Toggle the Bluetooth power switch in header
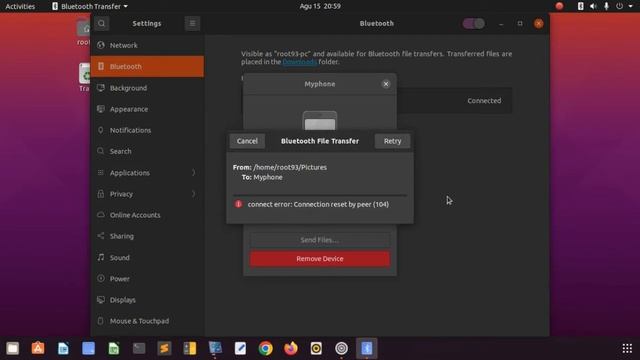Screen dimensions: 640x360 click(x=473, y=23)
